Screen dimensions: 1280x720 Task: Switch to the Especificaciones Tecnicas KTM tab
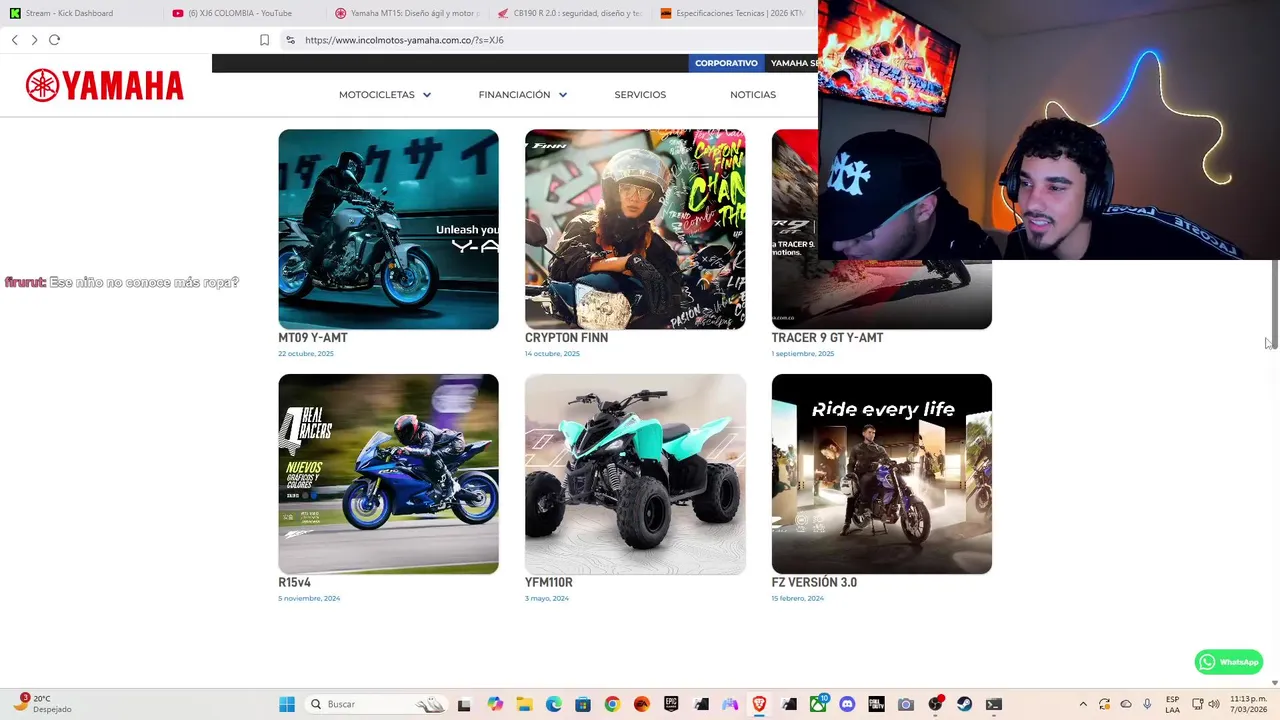click(733, 13)
